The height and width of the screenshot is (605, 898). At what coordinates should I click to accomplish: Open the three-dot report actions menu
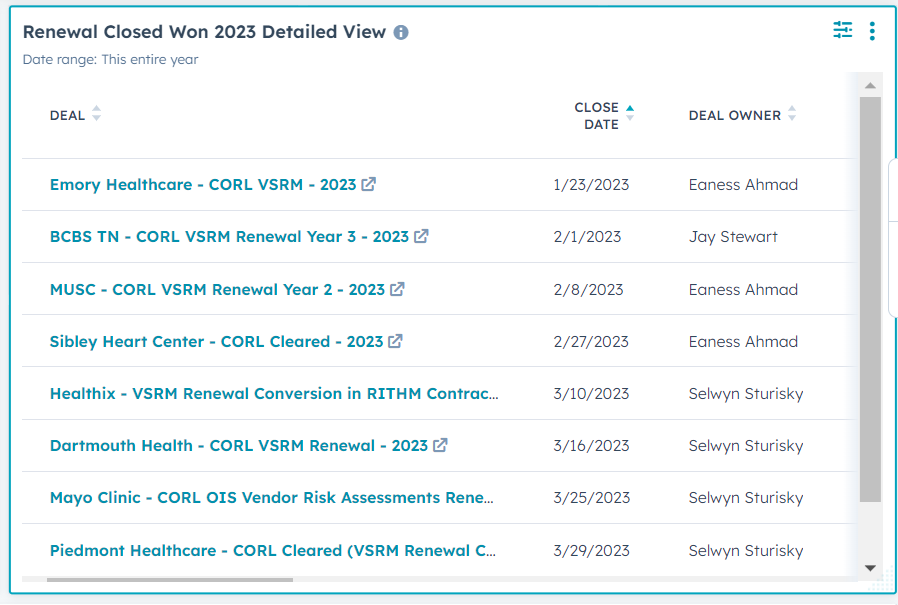coord(872,31)
